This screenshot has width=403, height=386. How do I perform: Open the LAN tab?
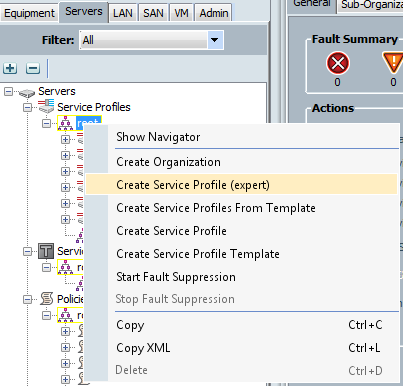(123, 13)
